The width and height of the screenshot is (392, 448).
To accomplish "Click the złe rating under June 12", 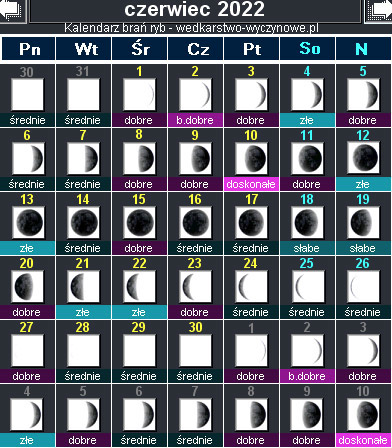I will click(363, 184).
